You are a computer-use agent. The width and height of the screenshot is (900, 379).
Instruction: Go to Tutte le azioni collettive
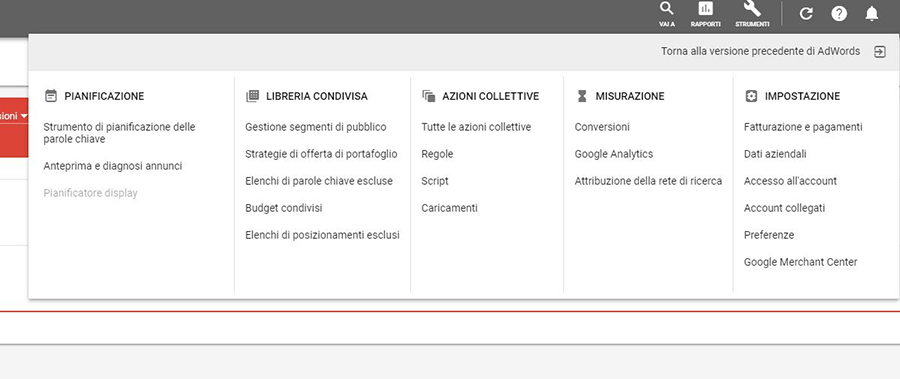(x=476, y=127)
